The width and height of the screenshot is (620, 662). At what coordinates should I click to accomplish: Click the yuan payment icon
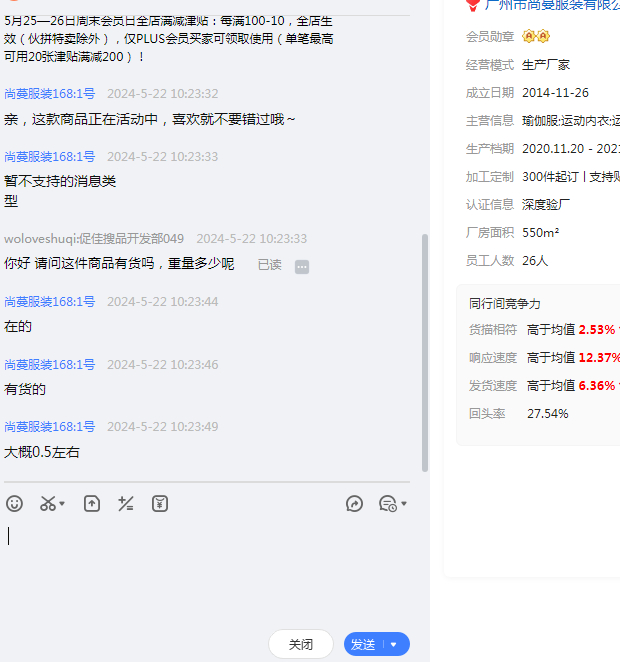pyautogui.click(x=160, y=504)
